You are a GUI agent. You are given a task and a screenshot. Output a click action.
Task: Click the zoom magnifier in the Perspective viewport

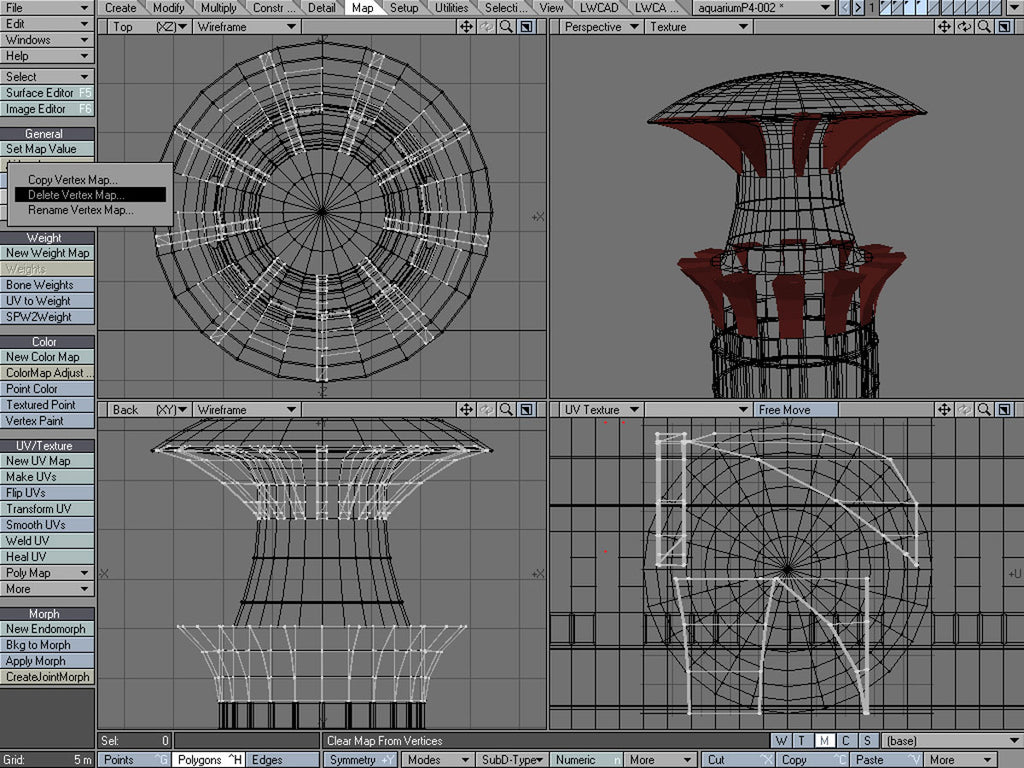[x=985, y=27]
